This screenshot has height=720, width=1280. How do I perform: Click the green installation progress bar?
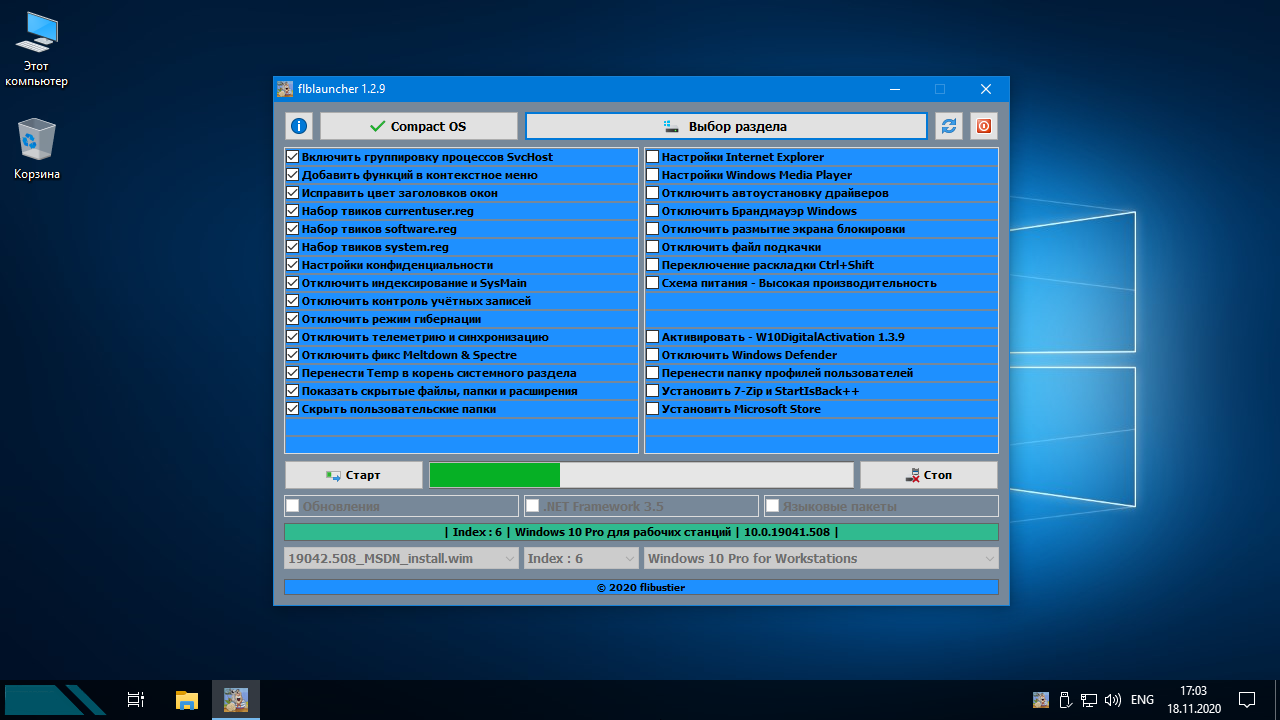641,475
